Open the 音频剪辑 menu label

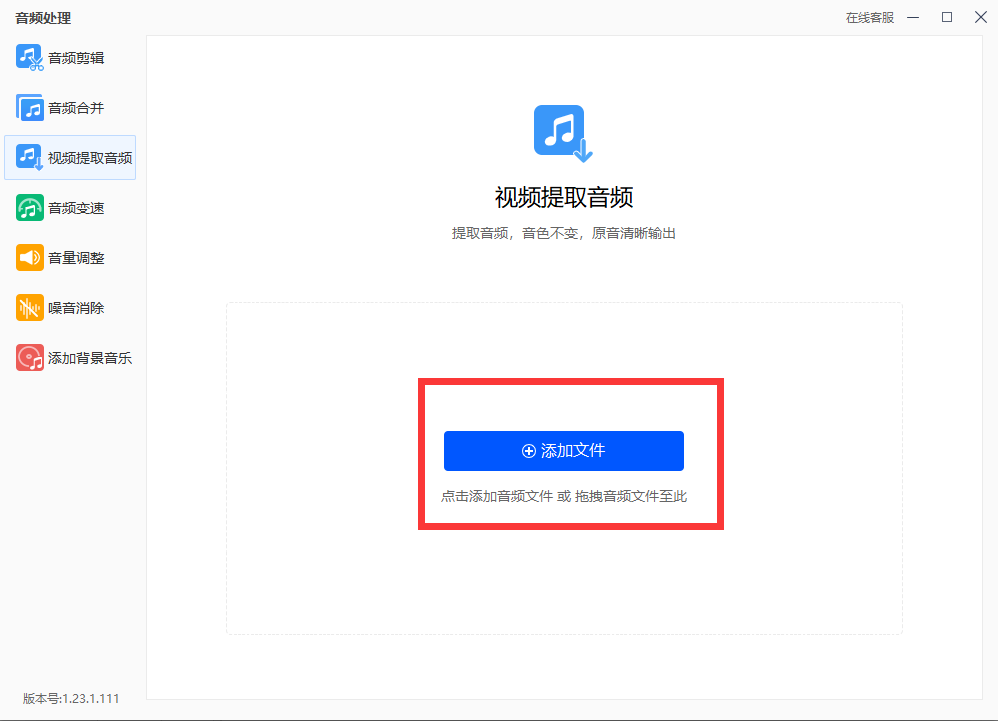tap(76, 58)
